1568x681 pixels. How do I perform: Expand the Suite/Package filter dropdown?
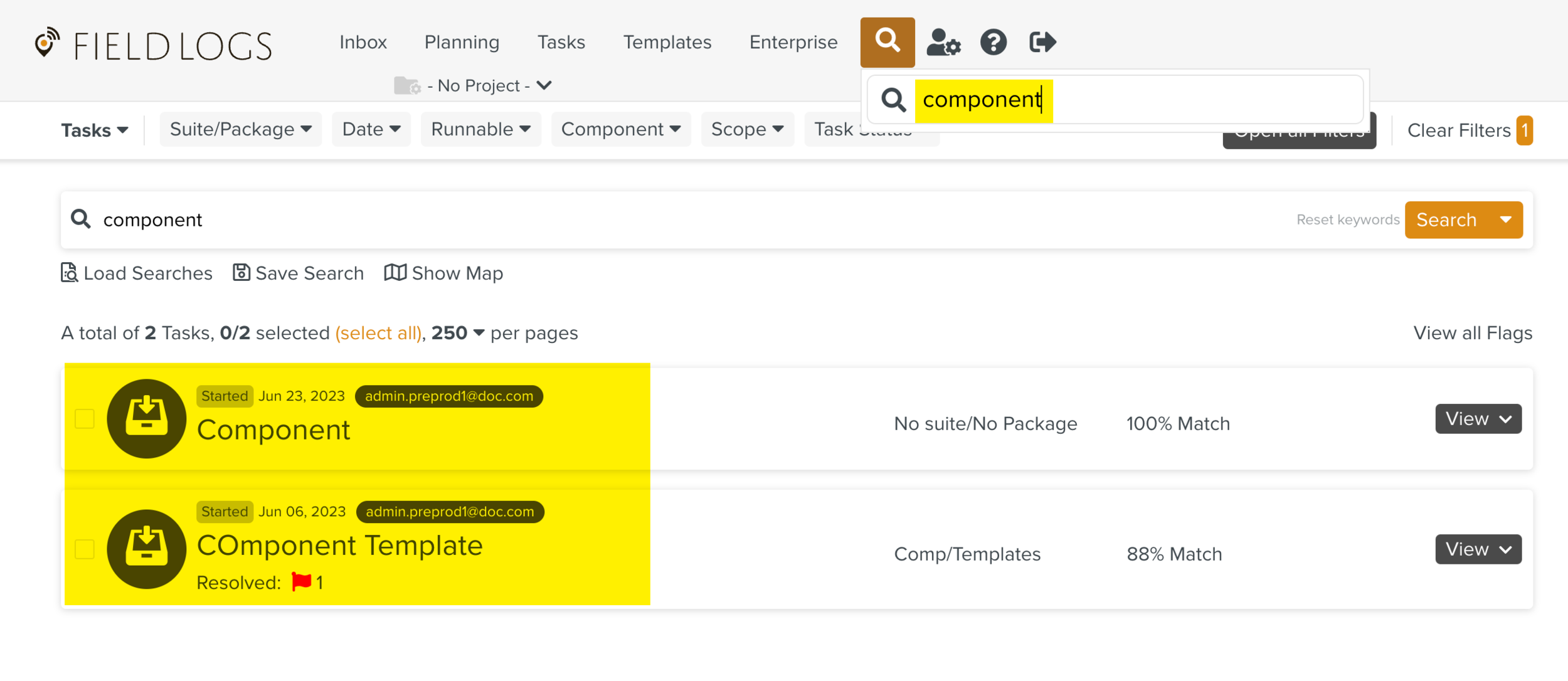click(241, 129)
